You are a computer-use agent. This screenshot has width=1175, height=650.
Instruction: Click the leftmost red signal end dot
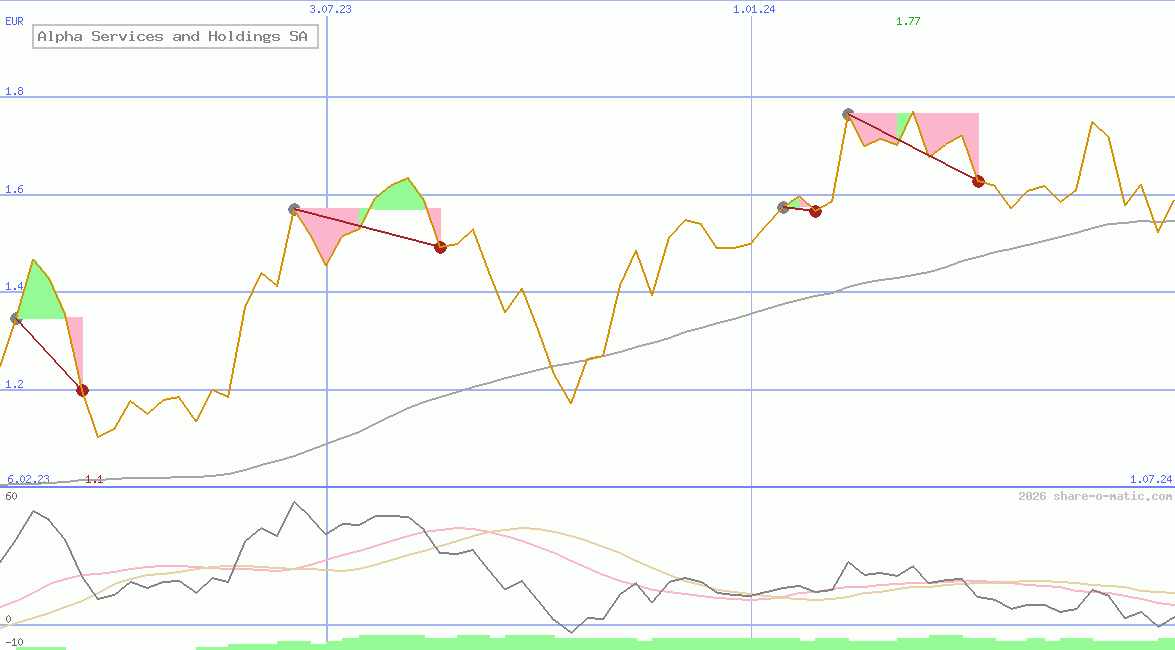82,390
